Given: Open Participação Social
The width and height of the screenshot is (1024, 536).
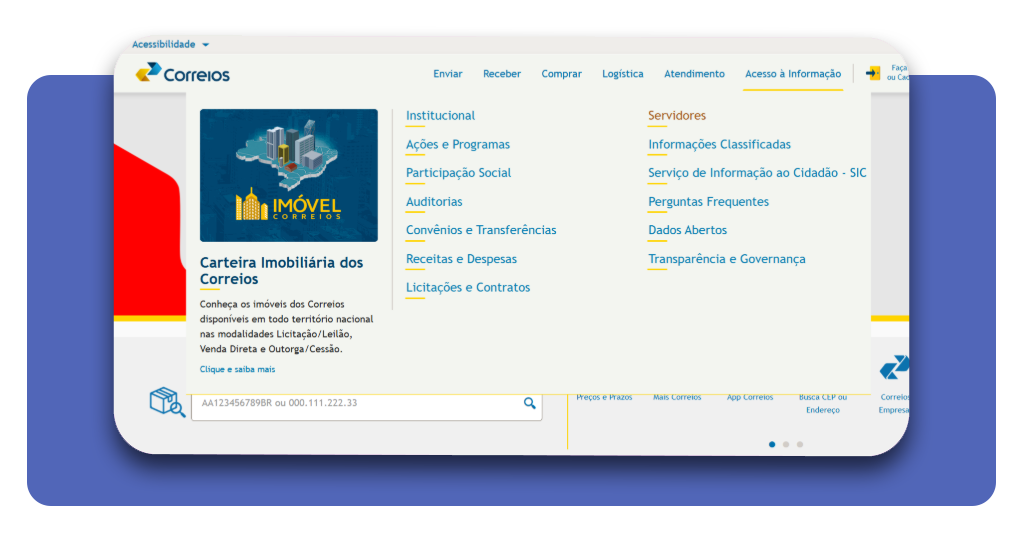Looking at the screenshot, I should tap(458, 173).
